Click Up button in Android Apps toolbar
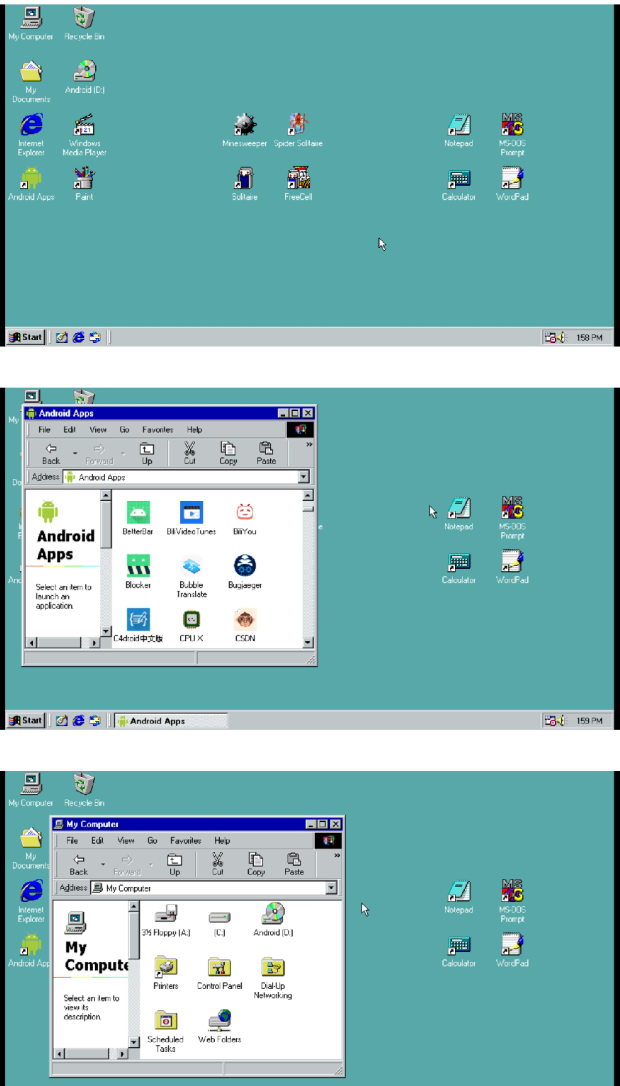This screenshot has height=1086, width=620. [147, 453]
